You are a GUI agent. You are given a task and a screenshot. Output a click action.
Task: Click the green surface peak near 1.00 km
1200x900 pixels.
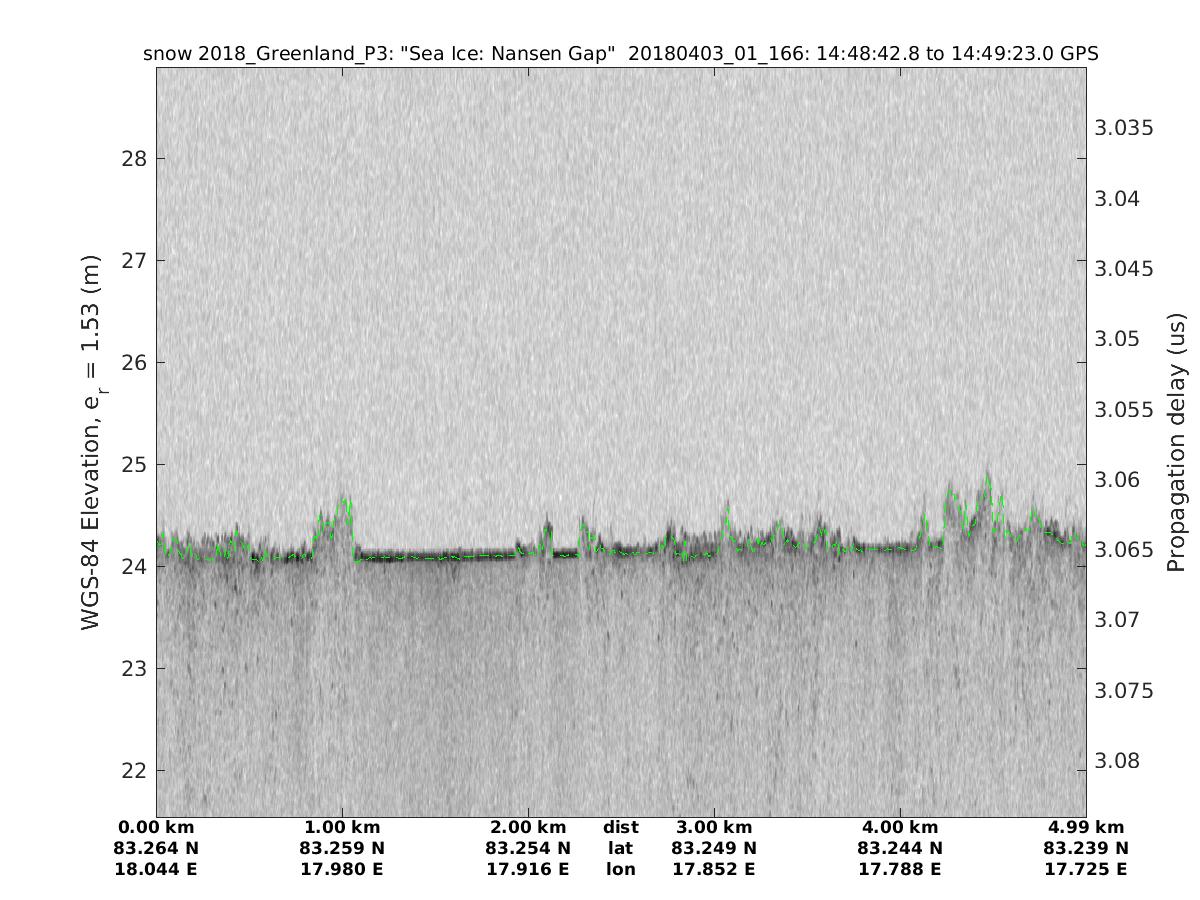pos(345,499)
